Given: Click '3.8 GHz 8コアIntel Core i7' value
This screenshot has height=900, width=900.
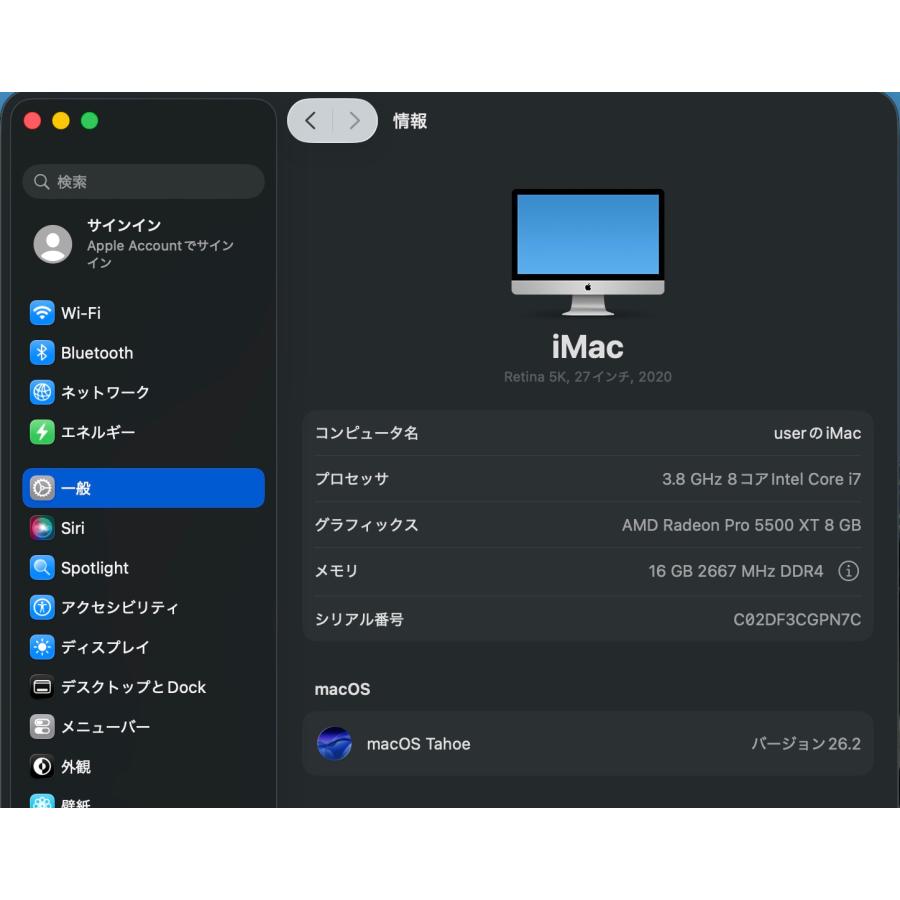Looking at the screenshot, I should coord(761,479).
